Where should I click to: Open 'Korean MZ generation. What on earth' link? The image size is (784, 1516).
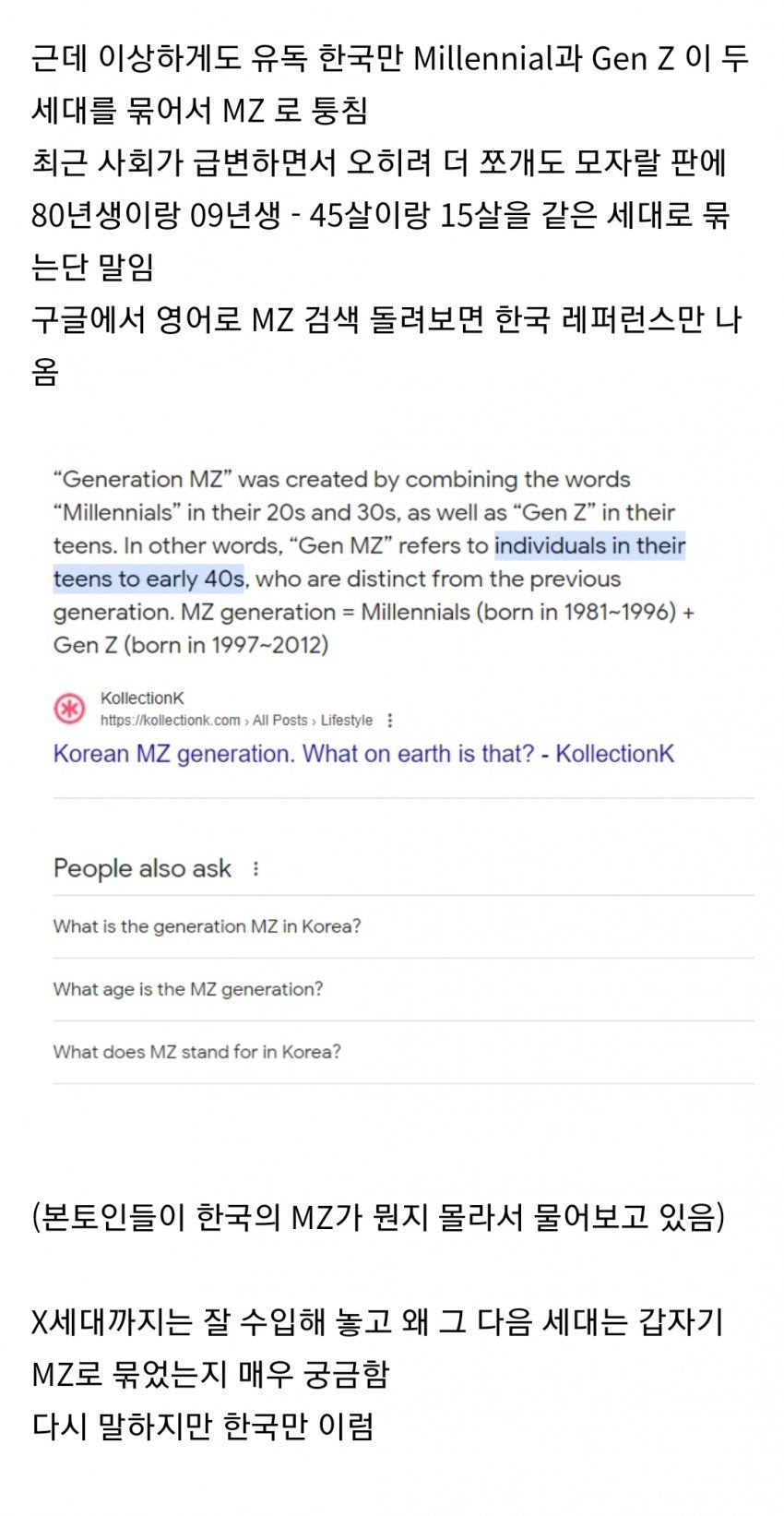coord(363,754)
